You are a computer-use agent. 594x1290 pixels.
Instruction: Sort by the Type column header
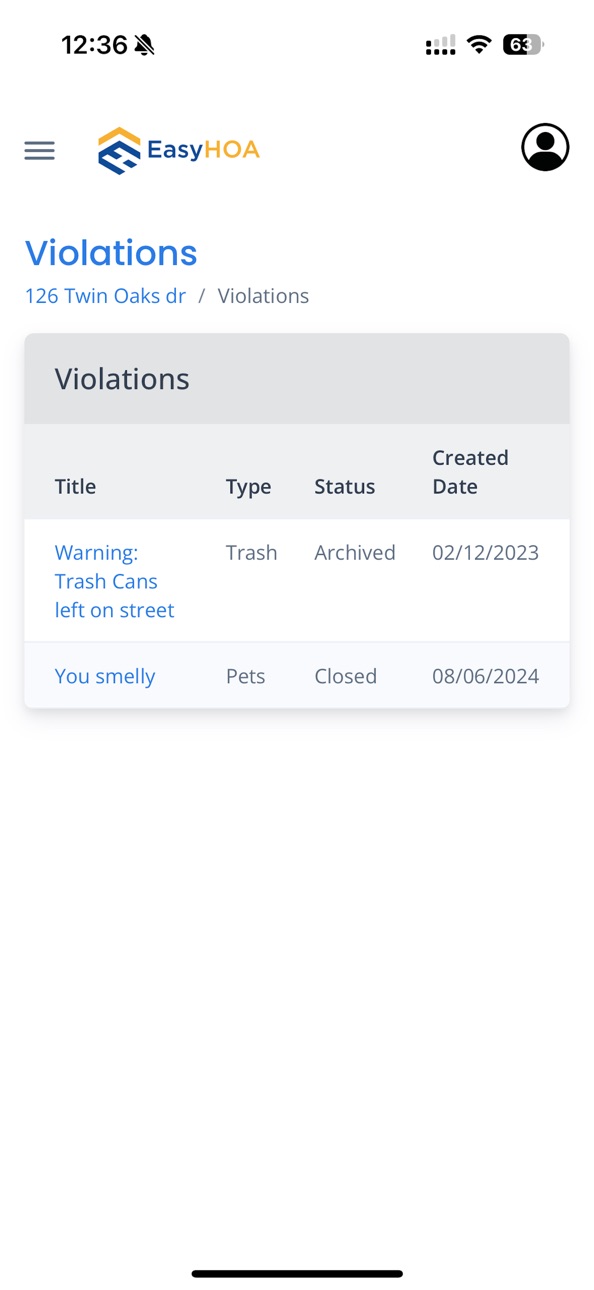[248, 487]
